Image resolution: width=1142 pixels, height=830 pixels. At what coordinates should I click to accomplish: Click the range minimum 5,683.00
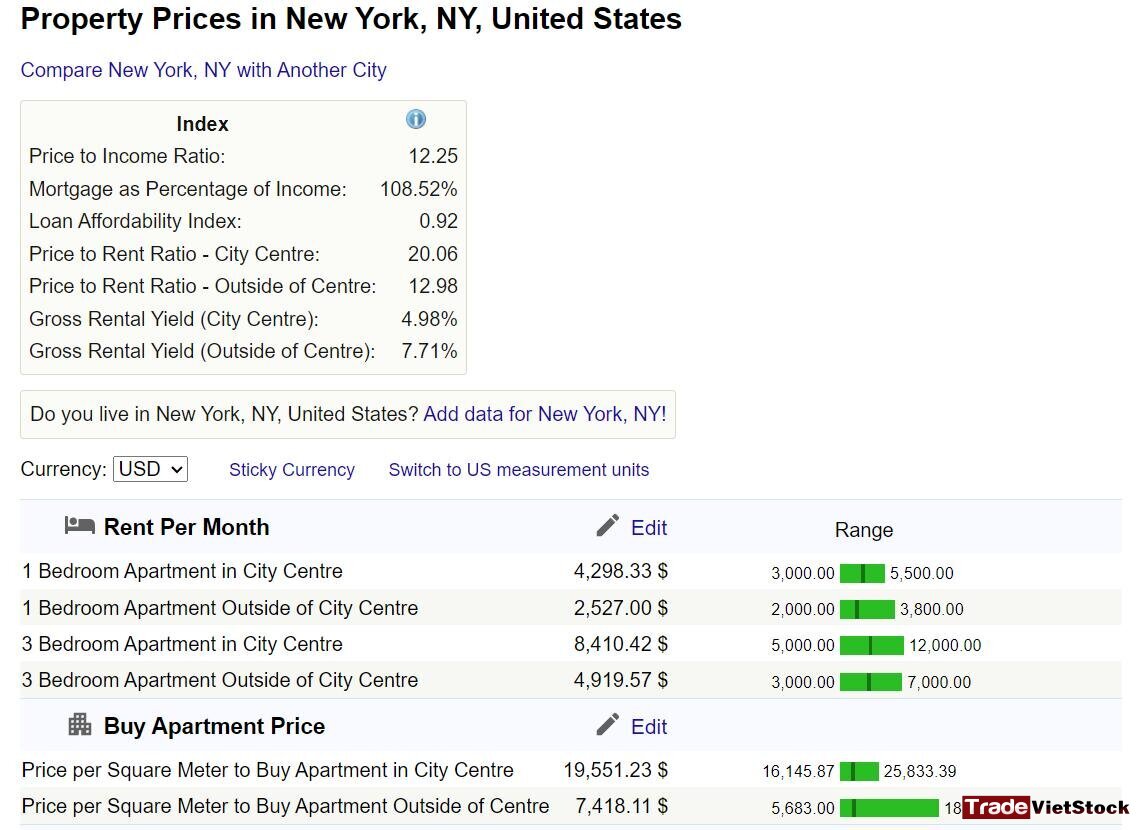(803, 808)
